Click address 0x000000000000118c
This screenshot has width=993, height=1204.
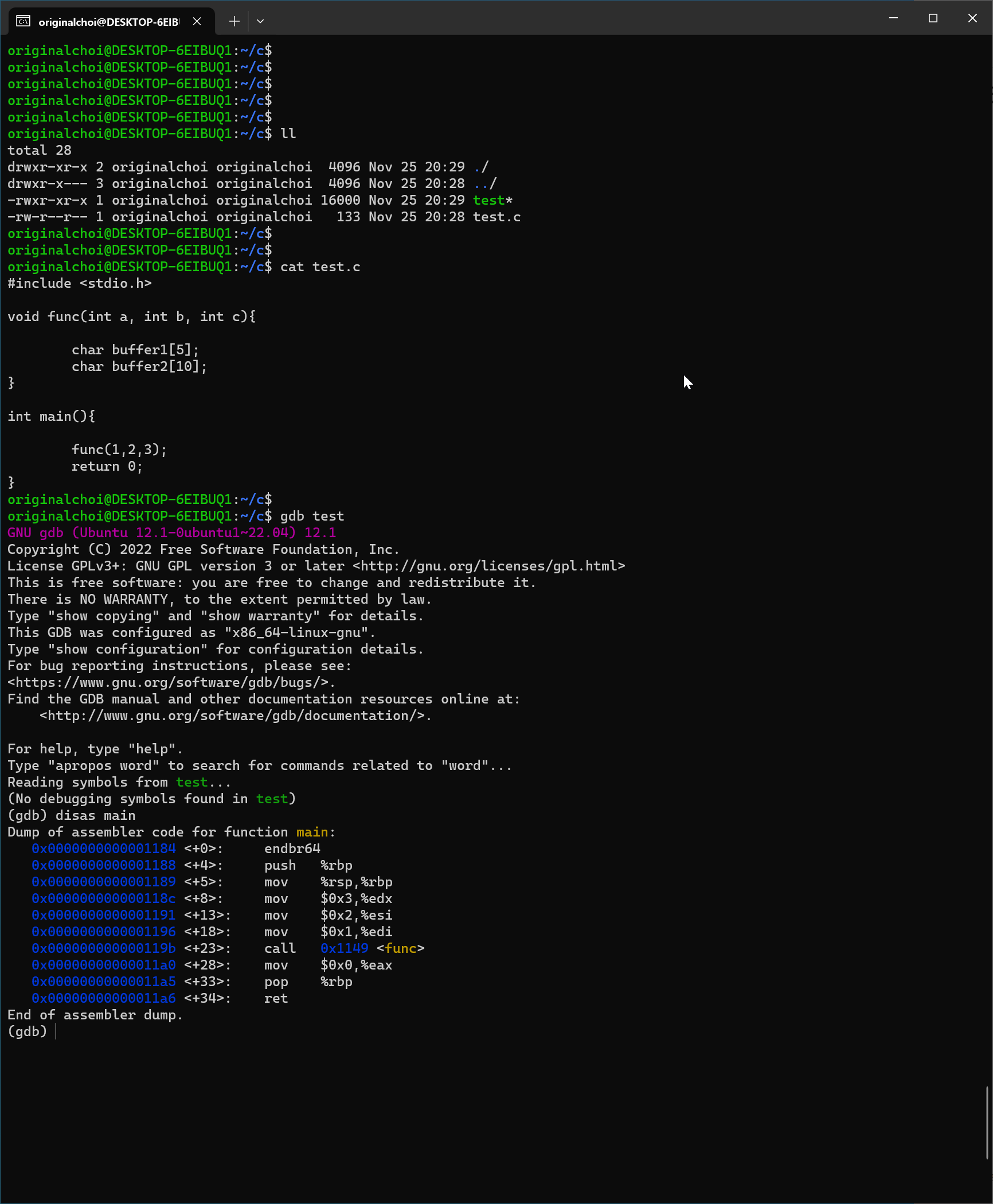pyautogui.click(x=104, y=898)
